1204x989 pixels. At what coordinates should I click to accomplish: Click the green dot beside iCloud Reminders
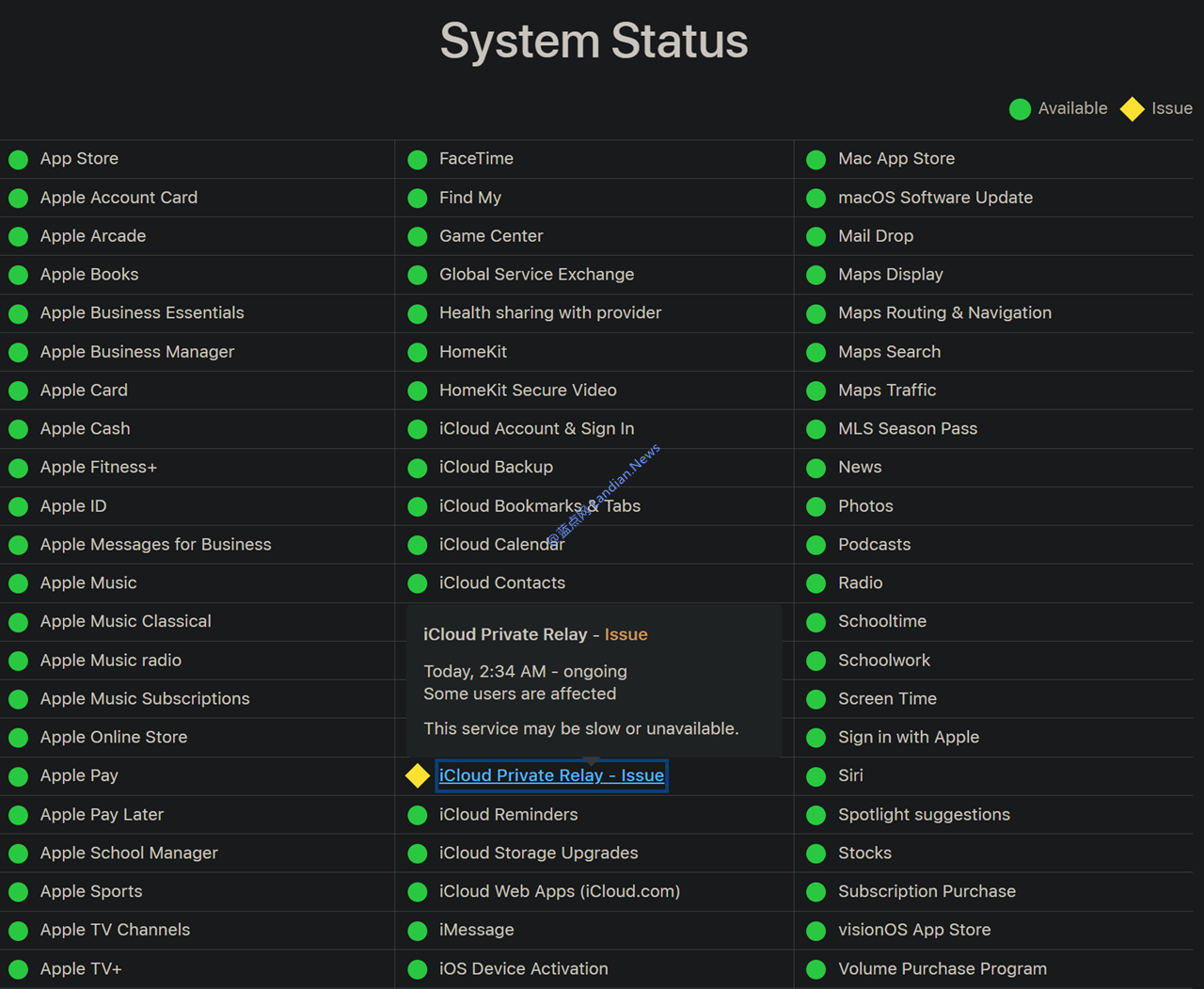click(418, 815)
